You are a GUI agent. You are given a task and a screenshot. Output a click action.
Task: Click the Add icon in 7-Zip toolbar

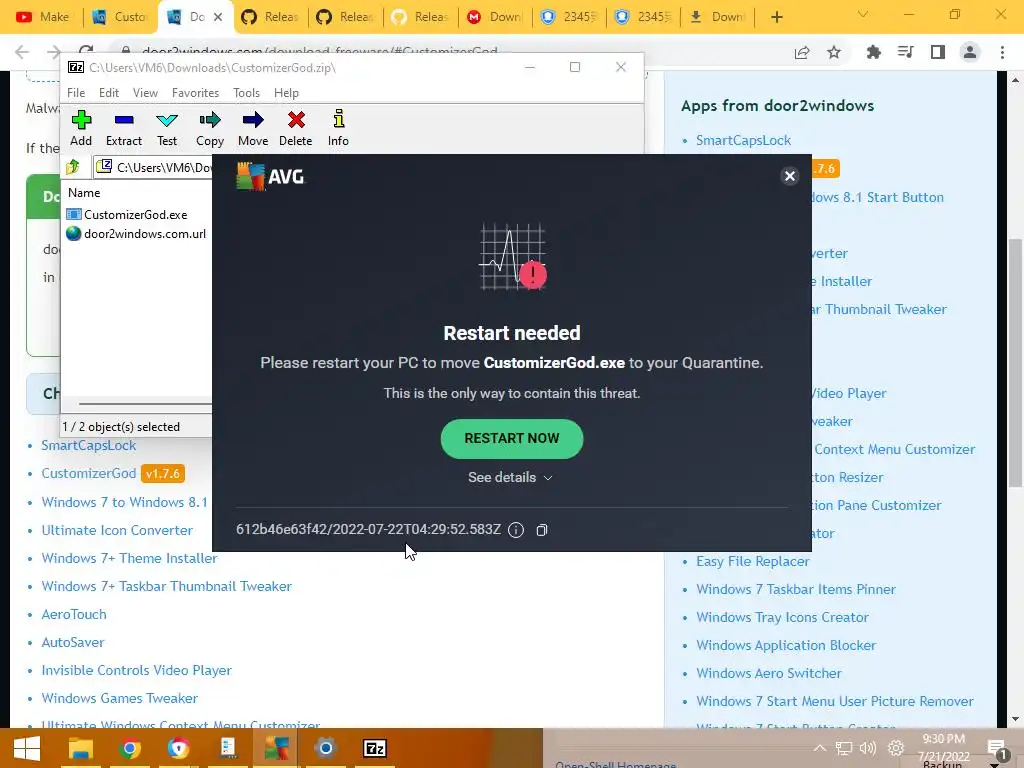coord(81,128)
